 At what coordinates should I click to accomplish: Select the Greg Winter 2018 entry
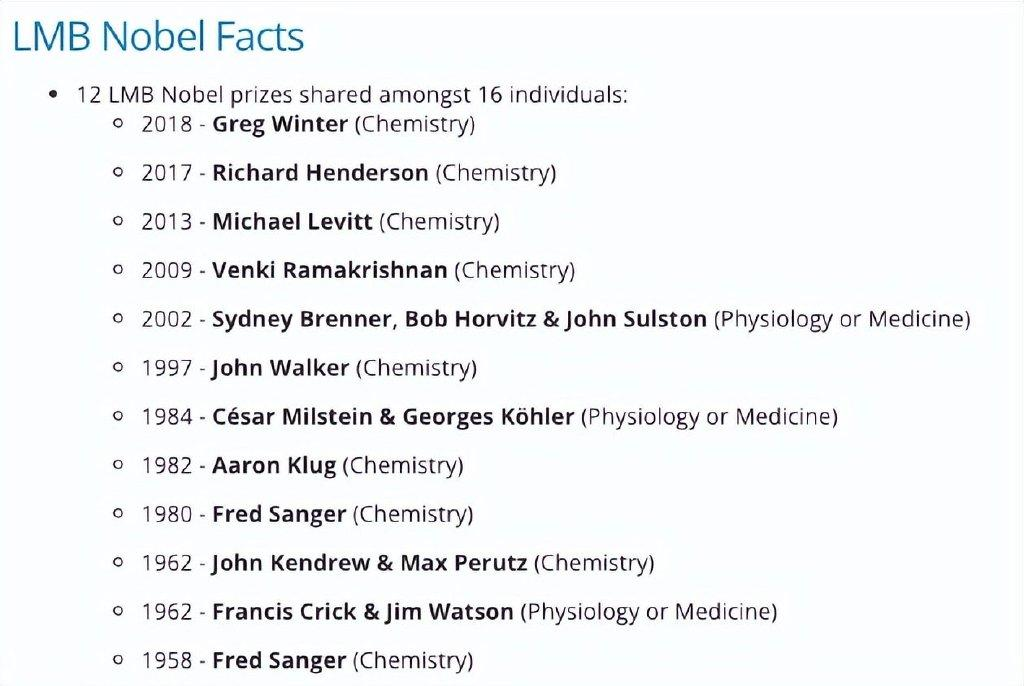click(308, 124)
